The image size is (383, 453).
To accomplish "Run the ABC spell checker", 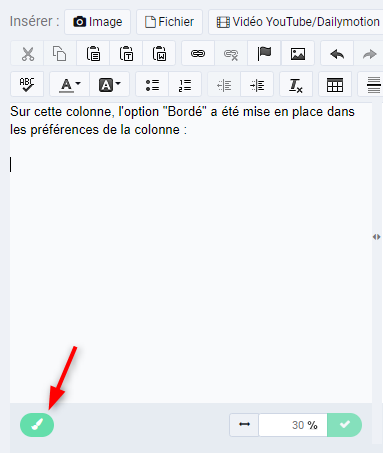I will (x=27, y=84).
